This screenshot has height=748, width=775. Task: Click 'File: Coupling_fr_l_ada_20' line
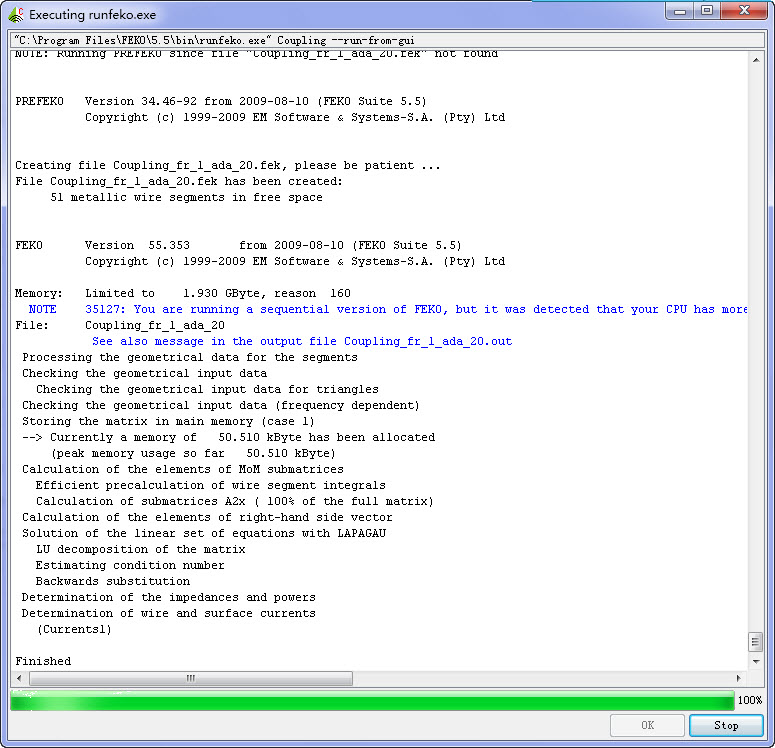(120, 325)
